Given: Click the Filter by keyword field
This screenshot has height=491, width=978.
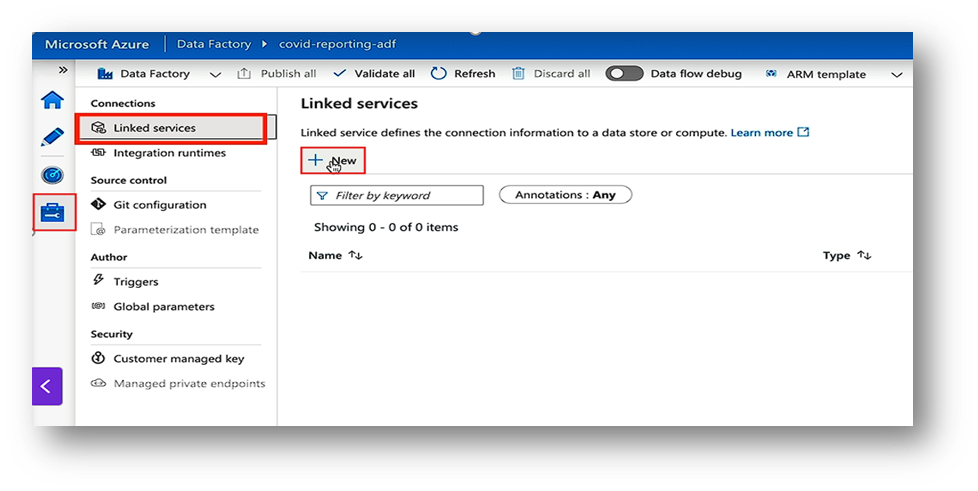Looking at the screenshot, I should (397, 196).
